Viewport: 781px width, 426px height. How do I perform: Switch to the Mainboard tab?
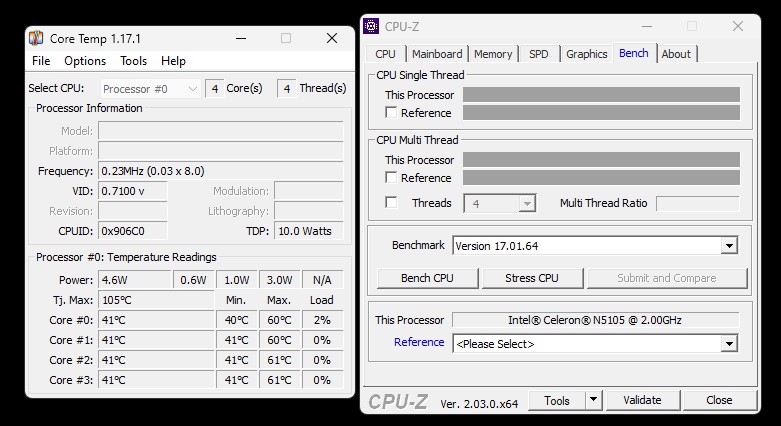(437, 54)
